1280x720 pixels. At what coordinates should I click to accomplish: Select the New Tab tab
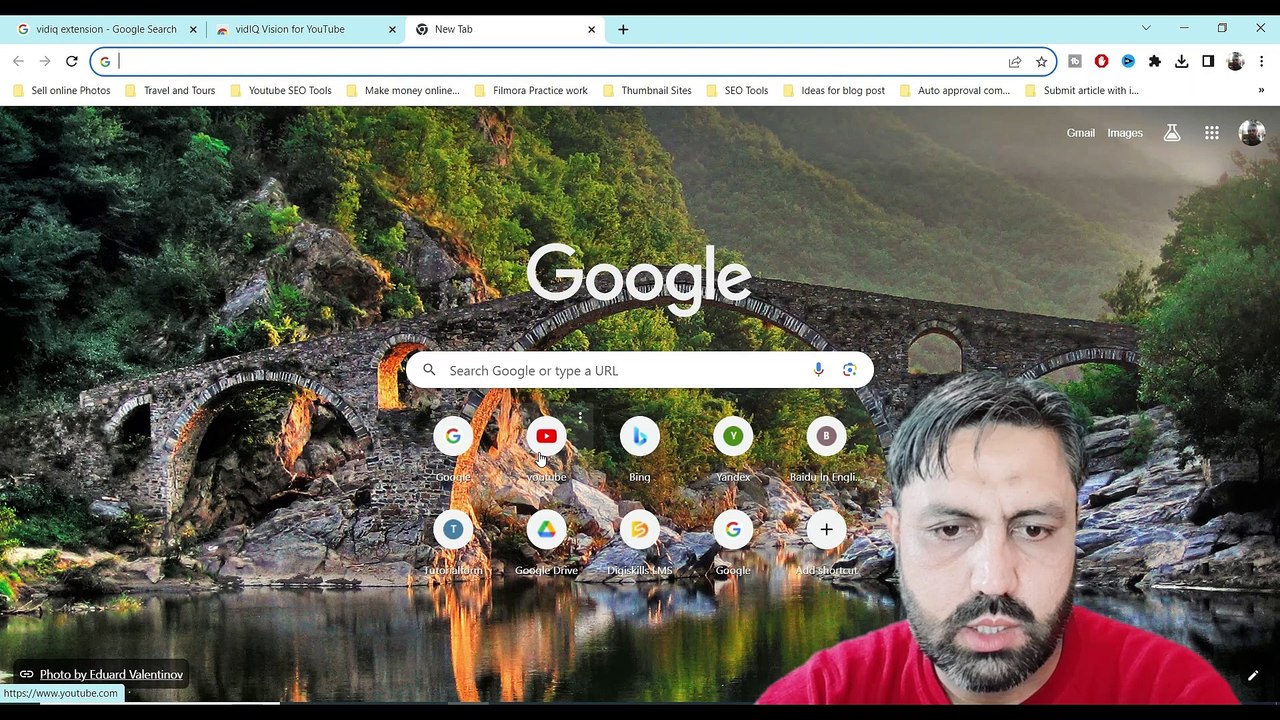pyautogui.click(x=503, y=29)
